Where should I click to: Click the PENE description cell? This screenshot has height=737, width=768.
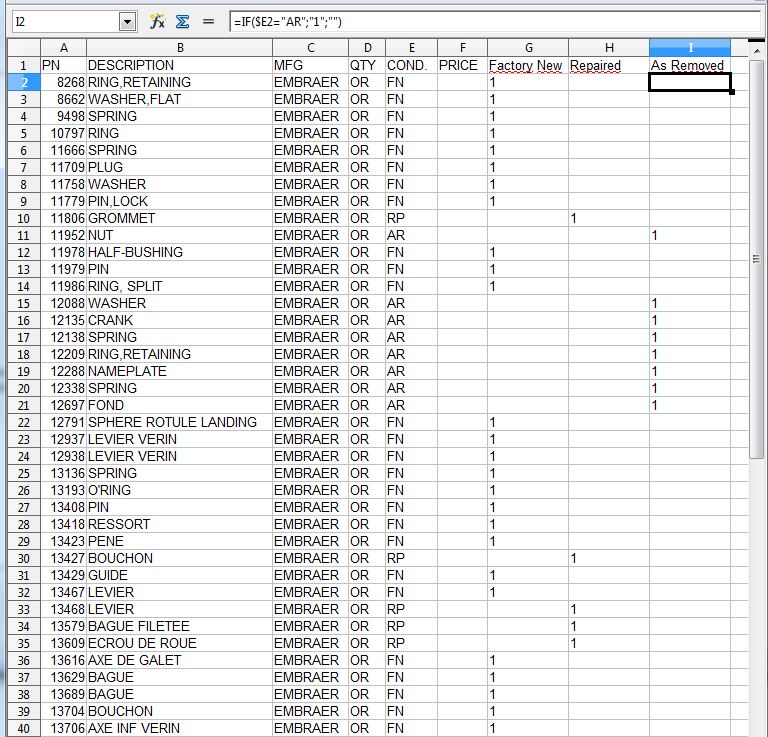(179, 541)
